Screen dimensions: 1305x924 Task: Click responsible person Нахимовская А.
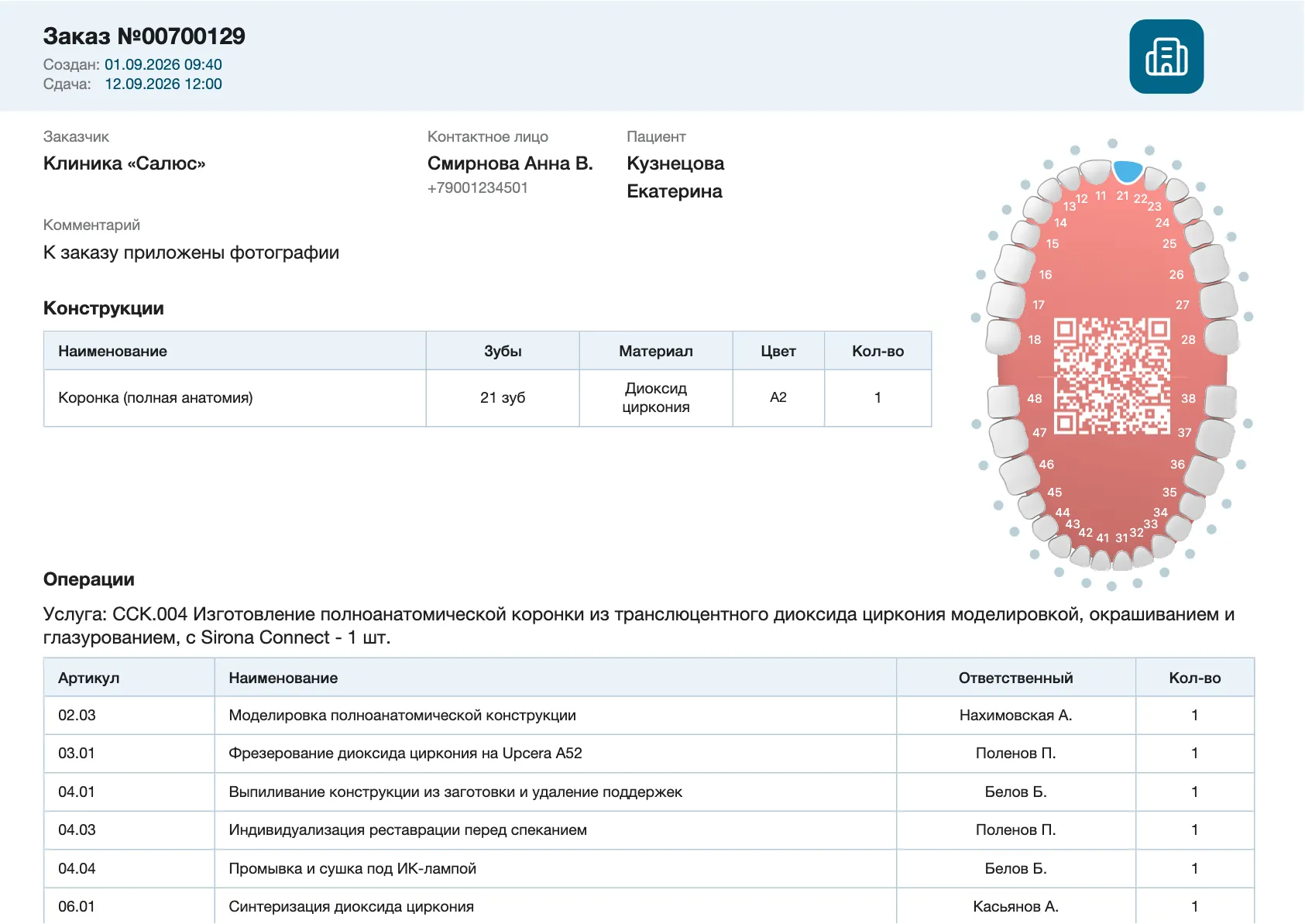coord(1016,715)
